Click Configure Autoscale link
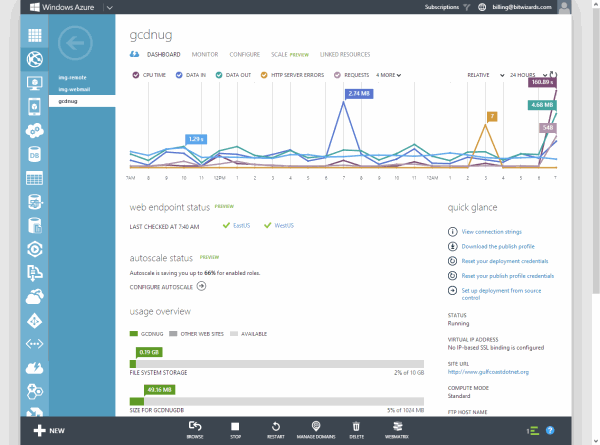The image size is (600, 445). 168,287
